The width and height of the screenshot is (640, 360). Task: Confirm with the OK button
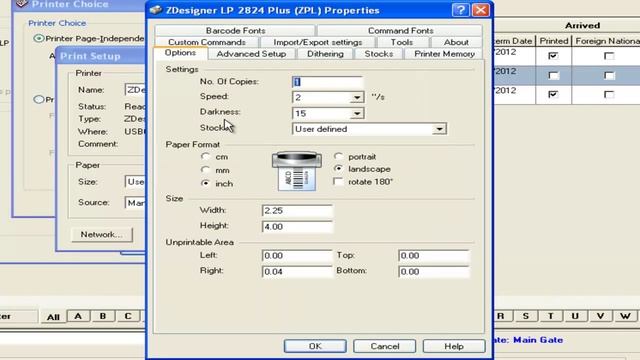click(x=315, y=346)
